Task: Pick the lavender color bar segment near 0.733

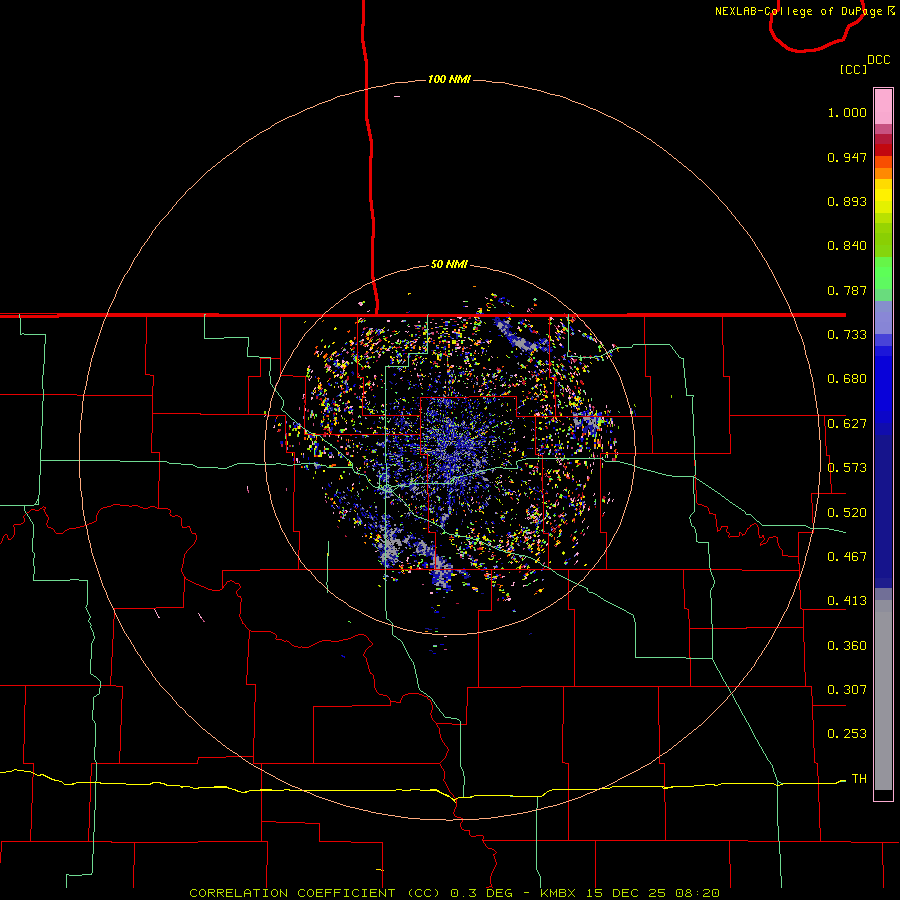Action: tap(883, 318)
